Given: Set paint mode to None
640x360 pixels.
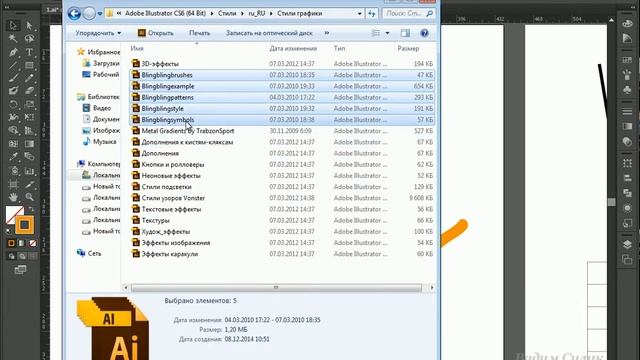Looking at the screenshot, I should click(x=32, y=243).
